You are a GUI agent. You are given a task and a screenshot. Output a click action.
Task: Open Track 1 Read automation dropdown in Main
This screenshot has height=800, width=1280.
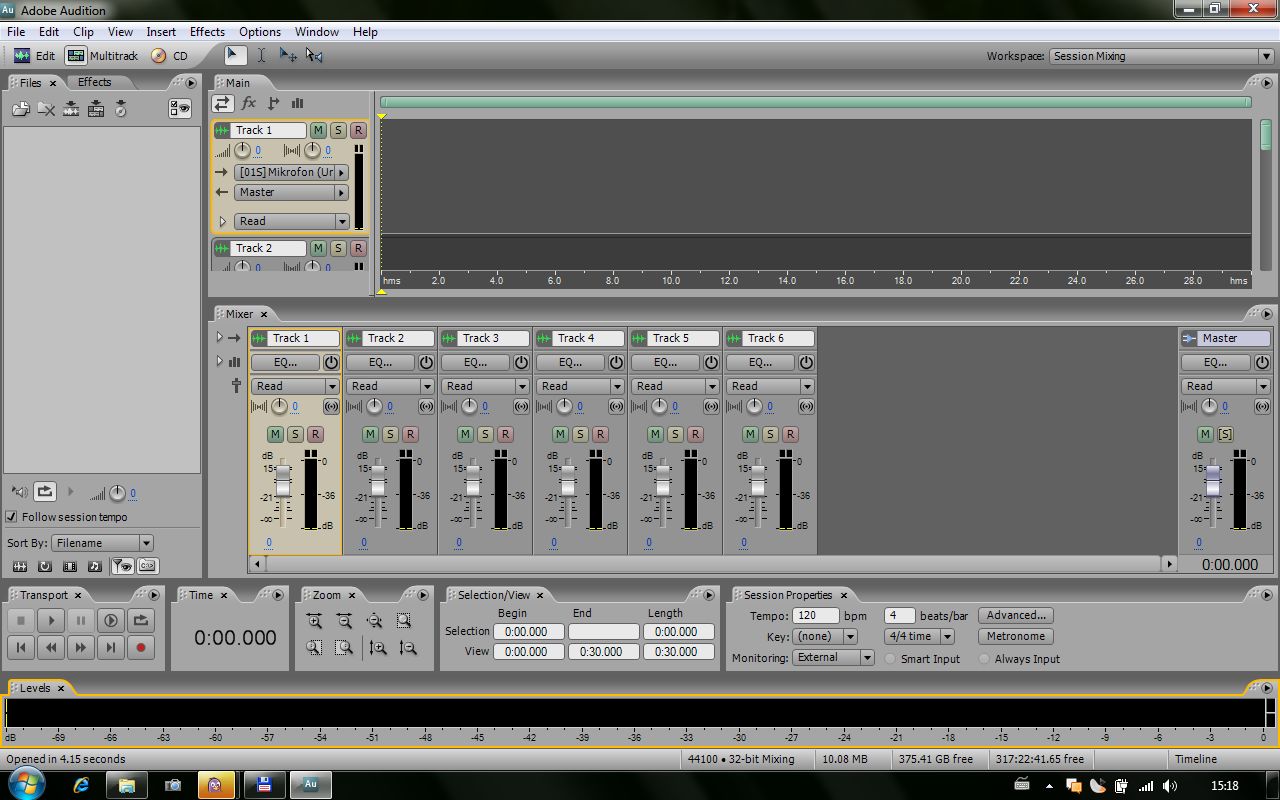[292, 221]
